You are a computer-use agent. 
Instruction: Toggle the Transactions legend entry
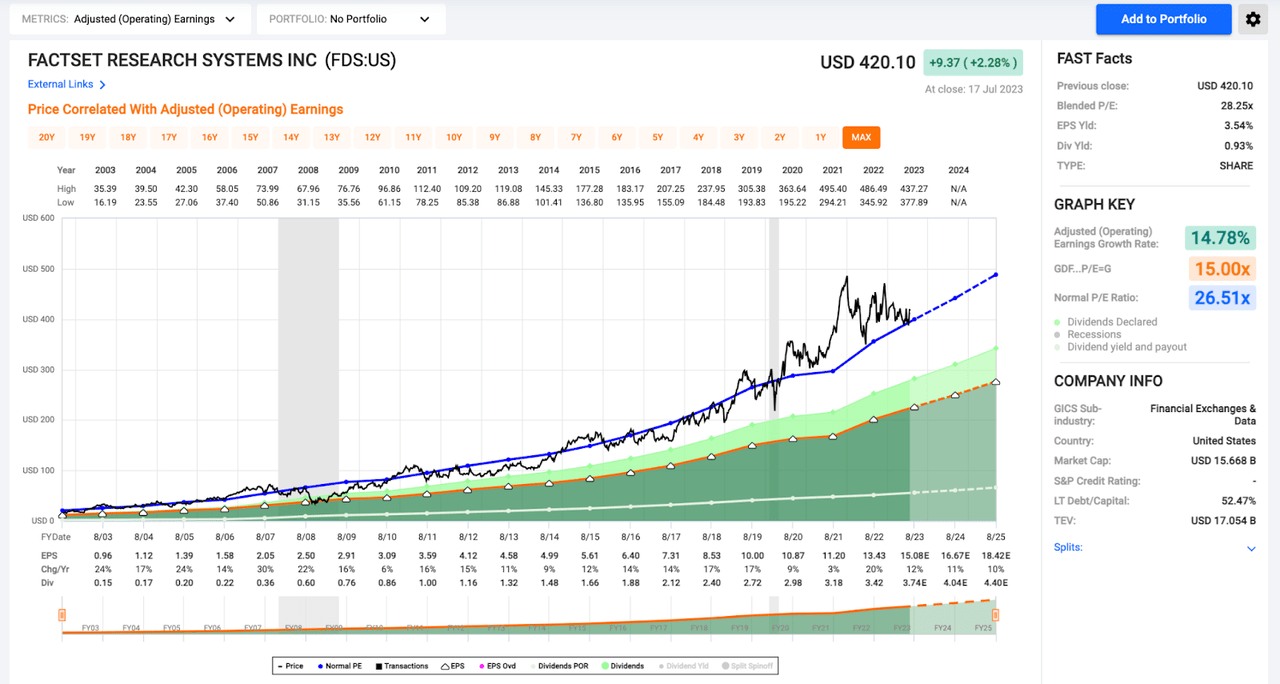click(x=404, y=665)
